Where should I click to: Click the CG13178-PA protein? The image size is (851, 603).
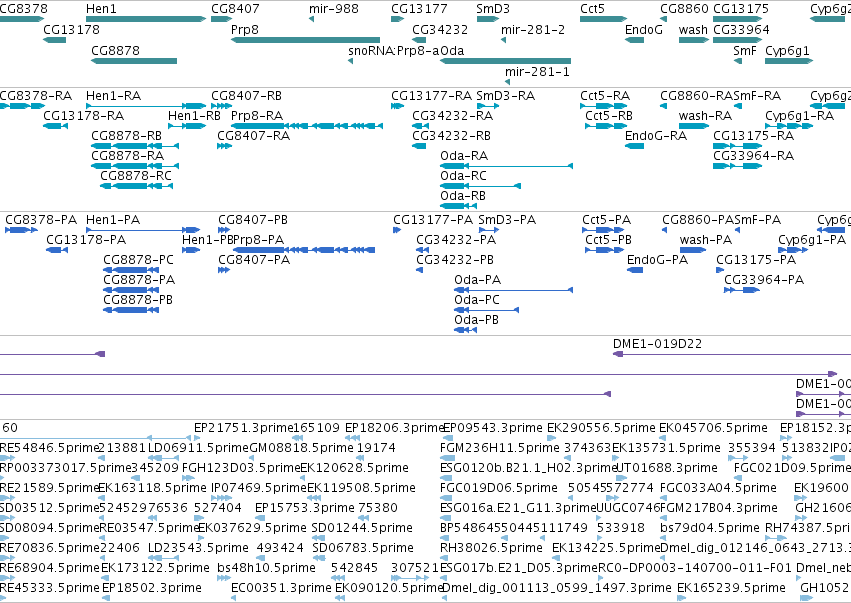pos(57,250)
